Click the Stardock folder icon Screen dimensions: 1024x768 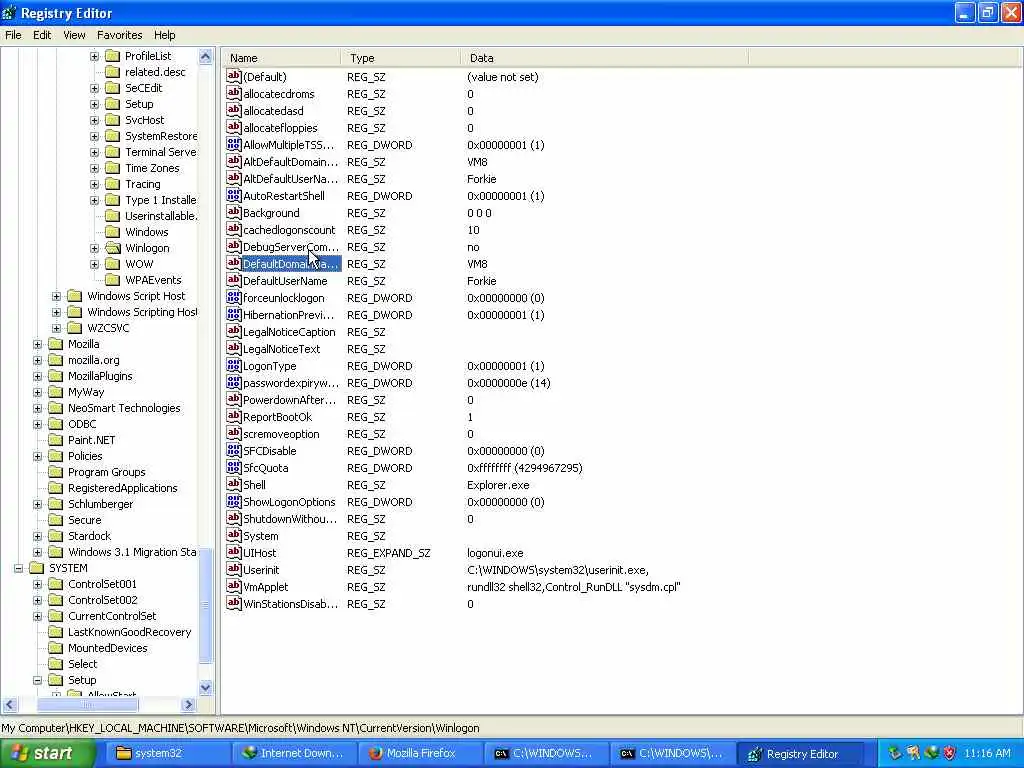point(56,536)
